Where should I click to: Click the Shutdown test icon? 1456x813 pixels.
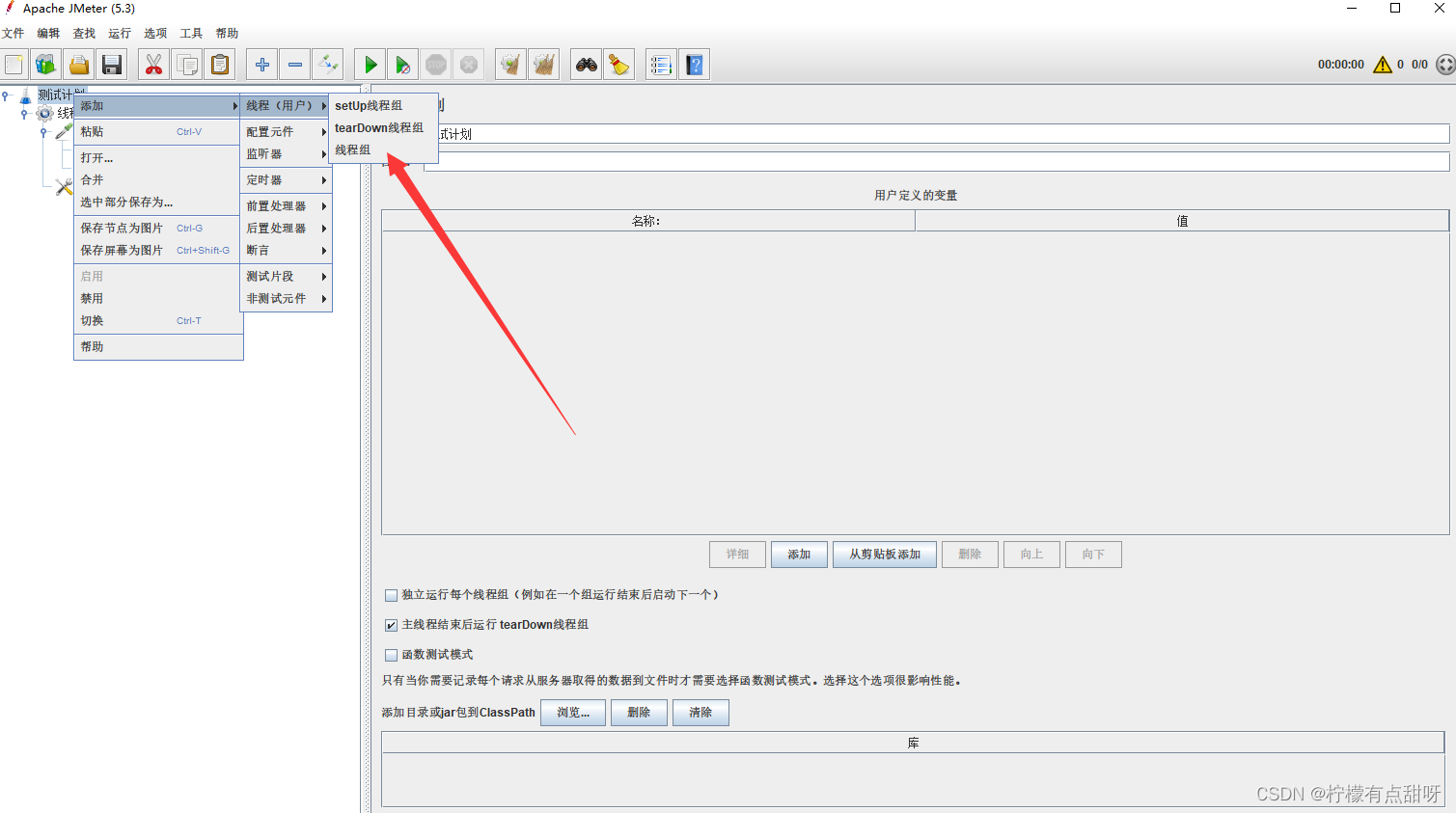point(469,65)
